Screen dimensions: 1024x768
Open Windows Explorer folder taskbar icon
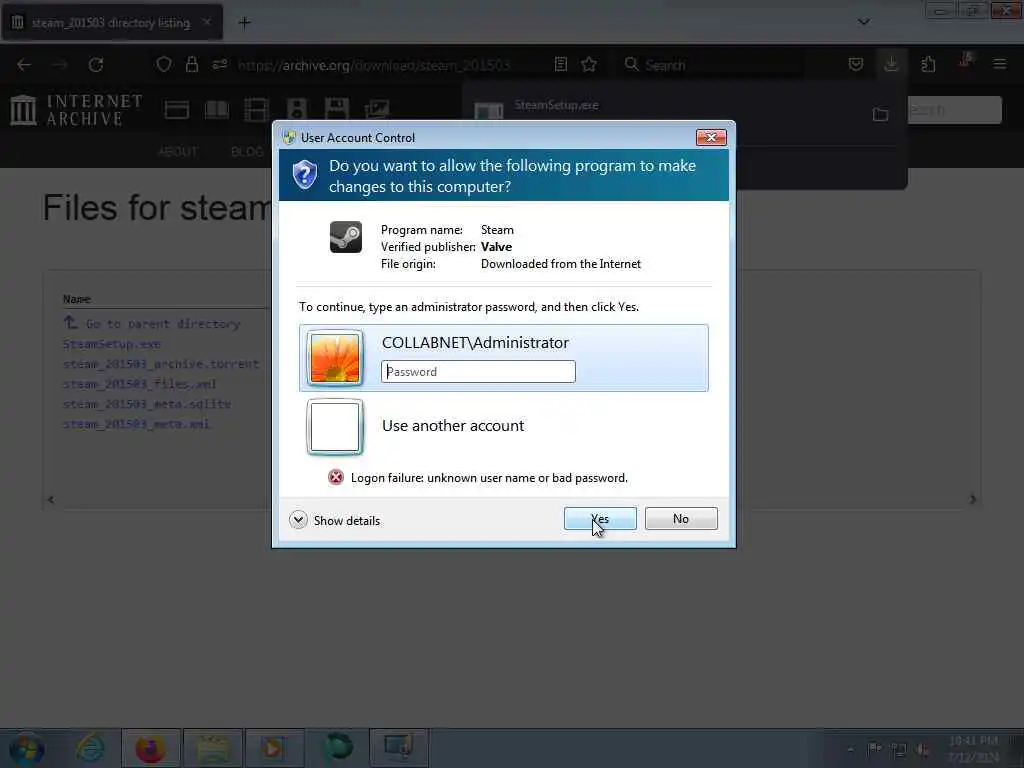(212, 748)
